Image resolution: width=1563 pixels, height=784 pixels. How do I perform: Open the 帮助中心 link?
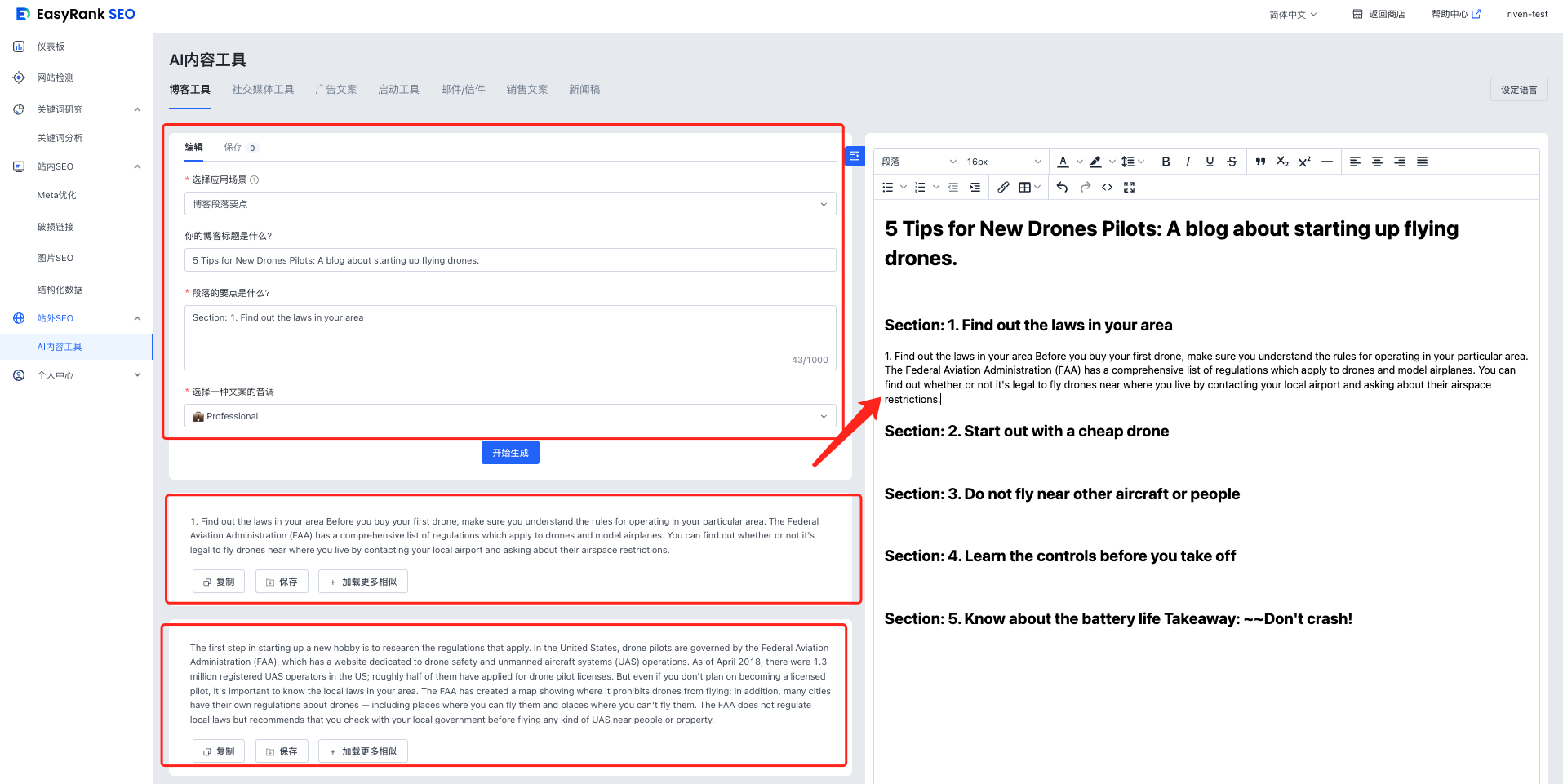(x=1456, y=14)
